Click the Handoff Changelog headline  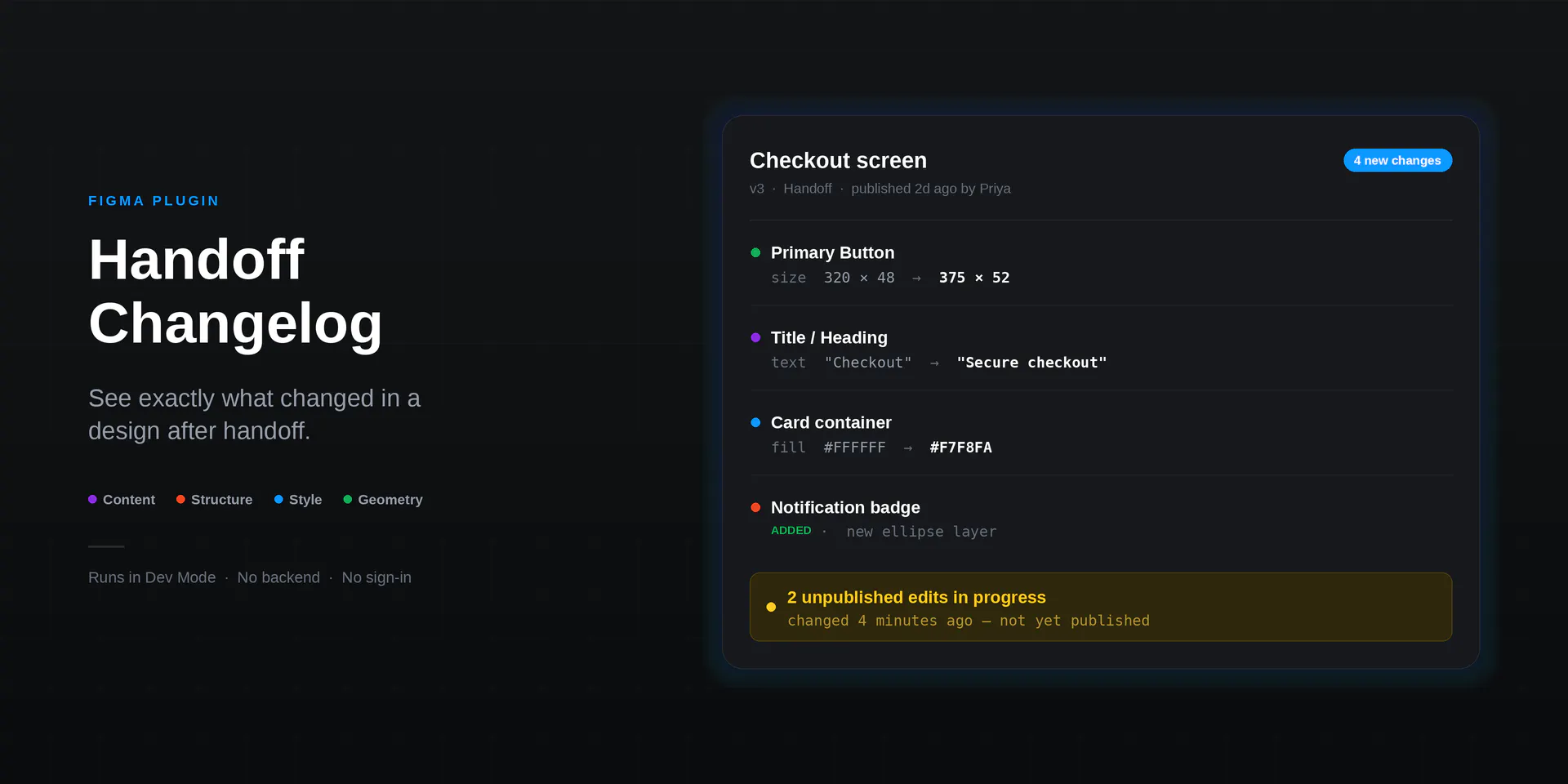pos(236,292)
